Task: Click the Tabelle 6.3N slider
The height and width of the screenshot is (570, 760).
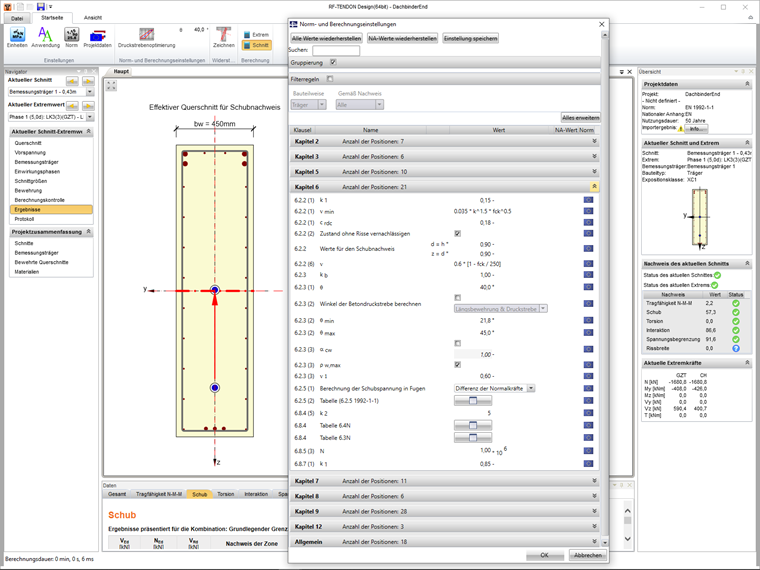Action: pos(473,437)
